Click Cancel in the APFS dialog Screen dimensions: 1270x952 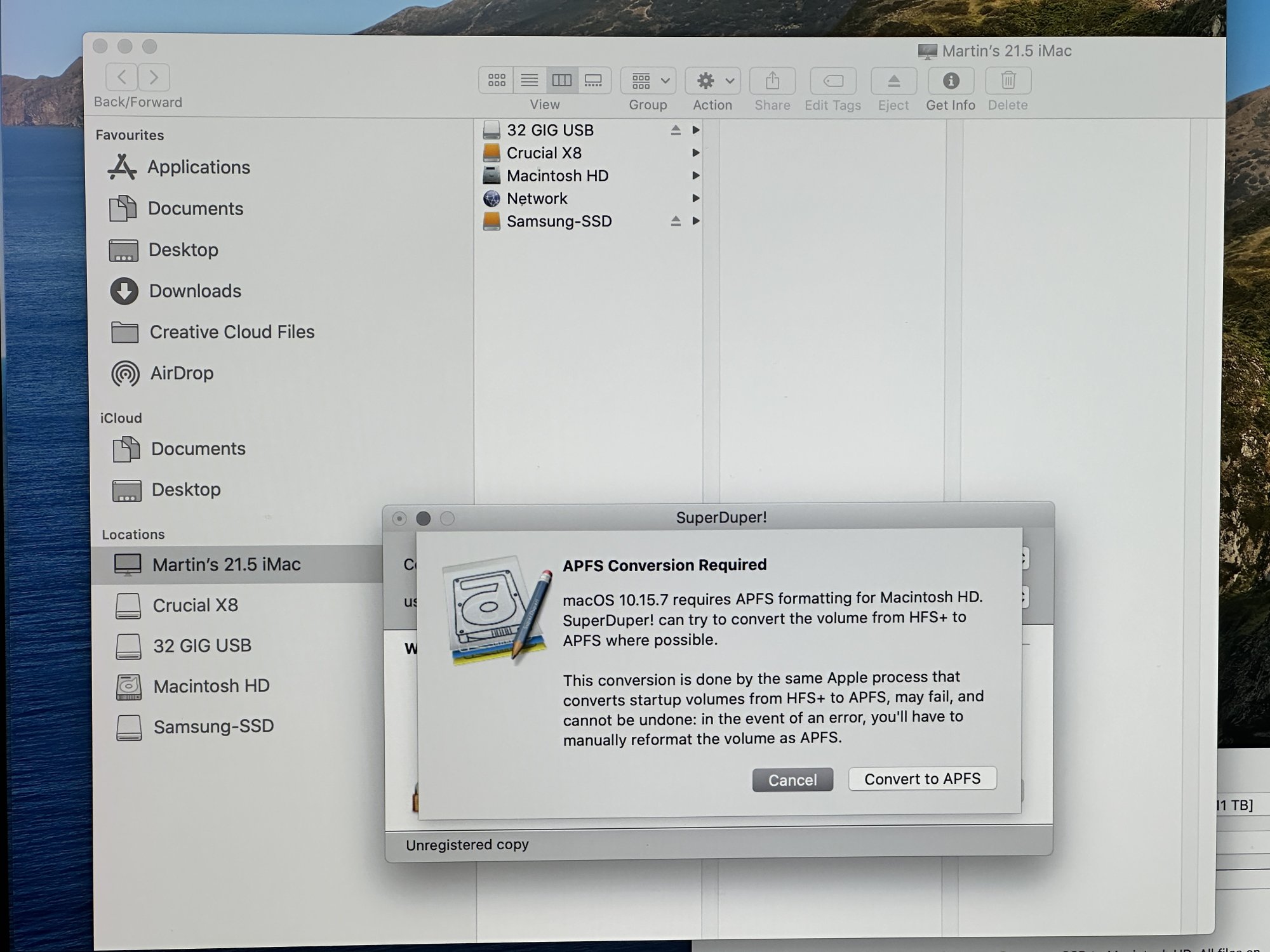(x=792, y=780)
